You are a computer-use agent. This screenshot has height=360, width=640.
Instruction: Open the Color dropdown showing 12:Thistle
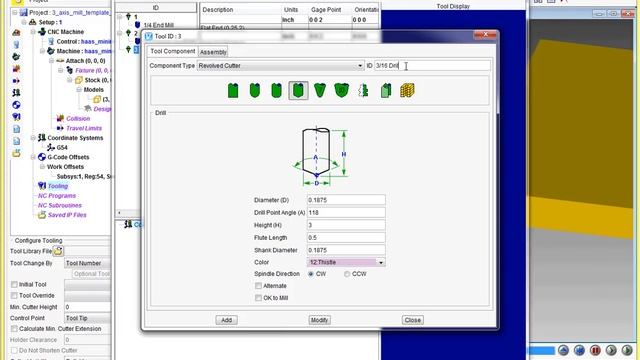346,262
